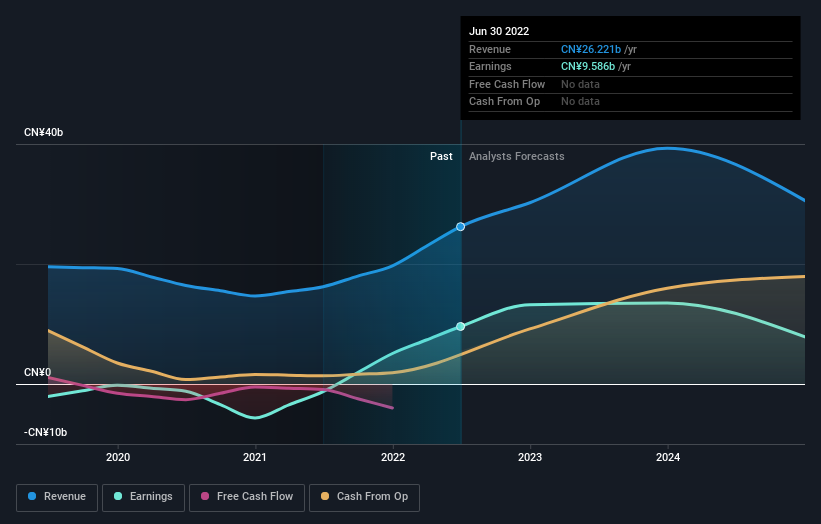Click No data in Free Cash Flow row

click(580, 84)
